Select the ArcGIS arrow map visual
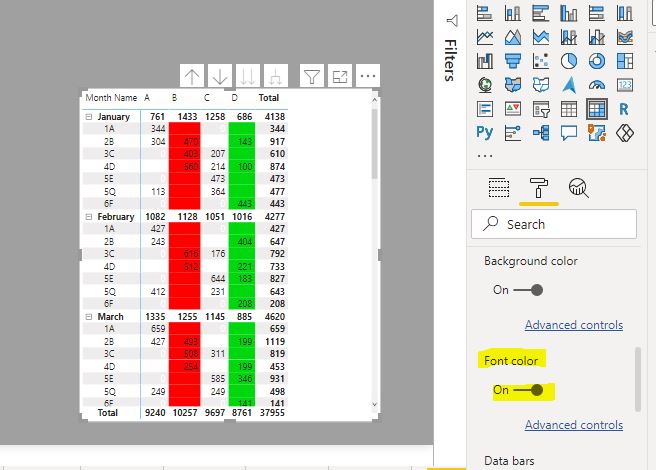 569,85
